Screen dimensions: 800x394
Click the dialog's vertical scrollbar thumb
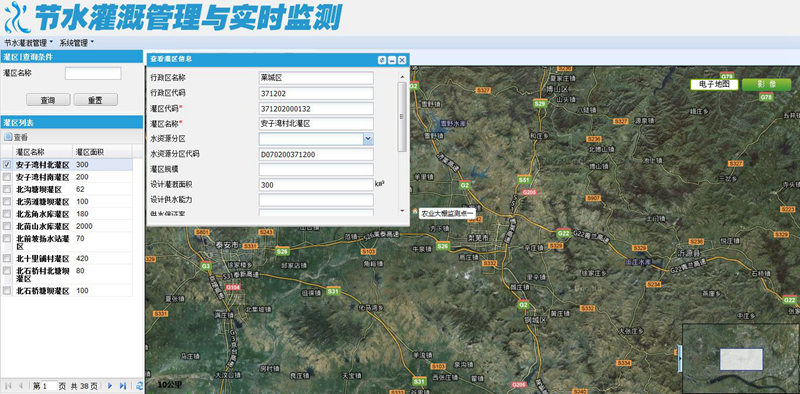402,116
